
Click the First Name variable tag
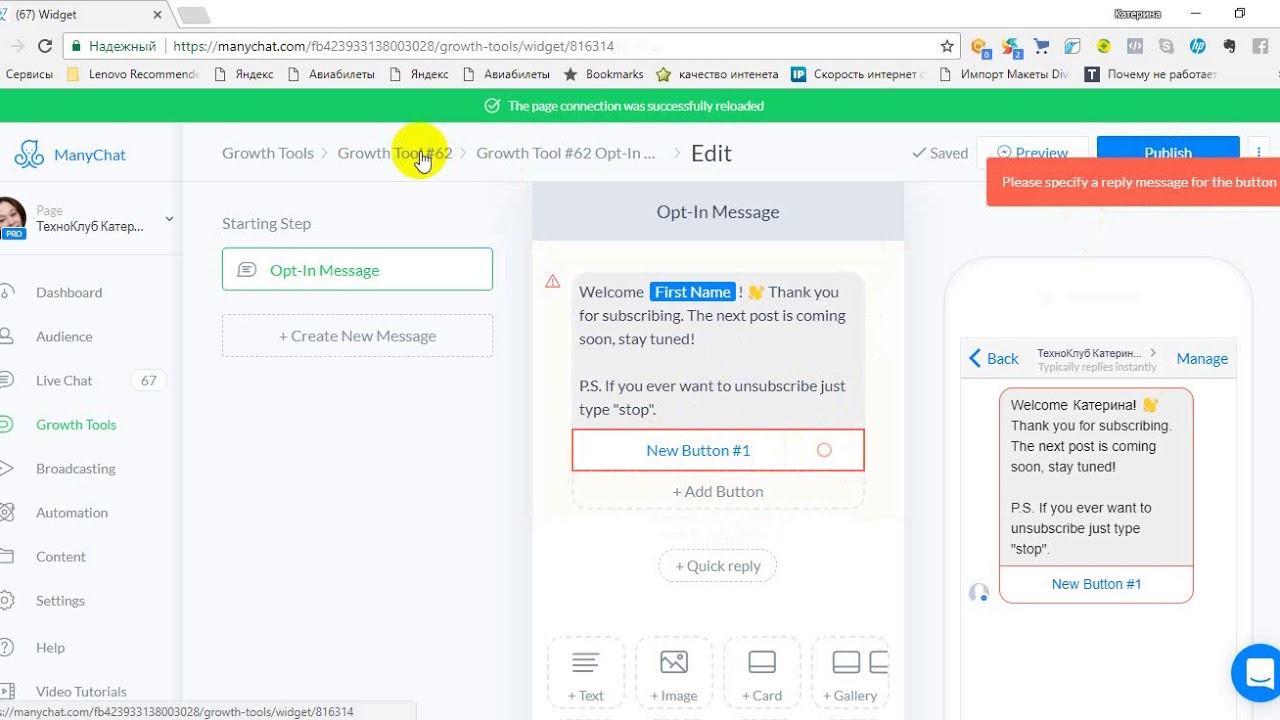point(693,292)
